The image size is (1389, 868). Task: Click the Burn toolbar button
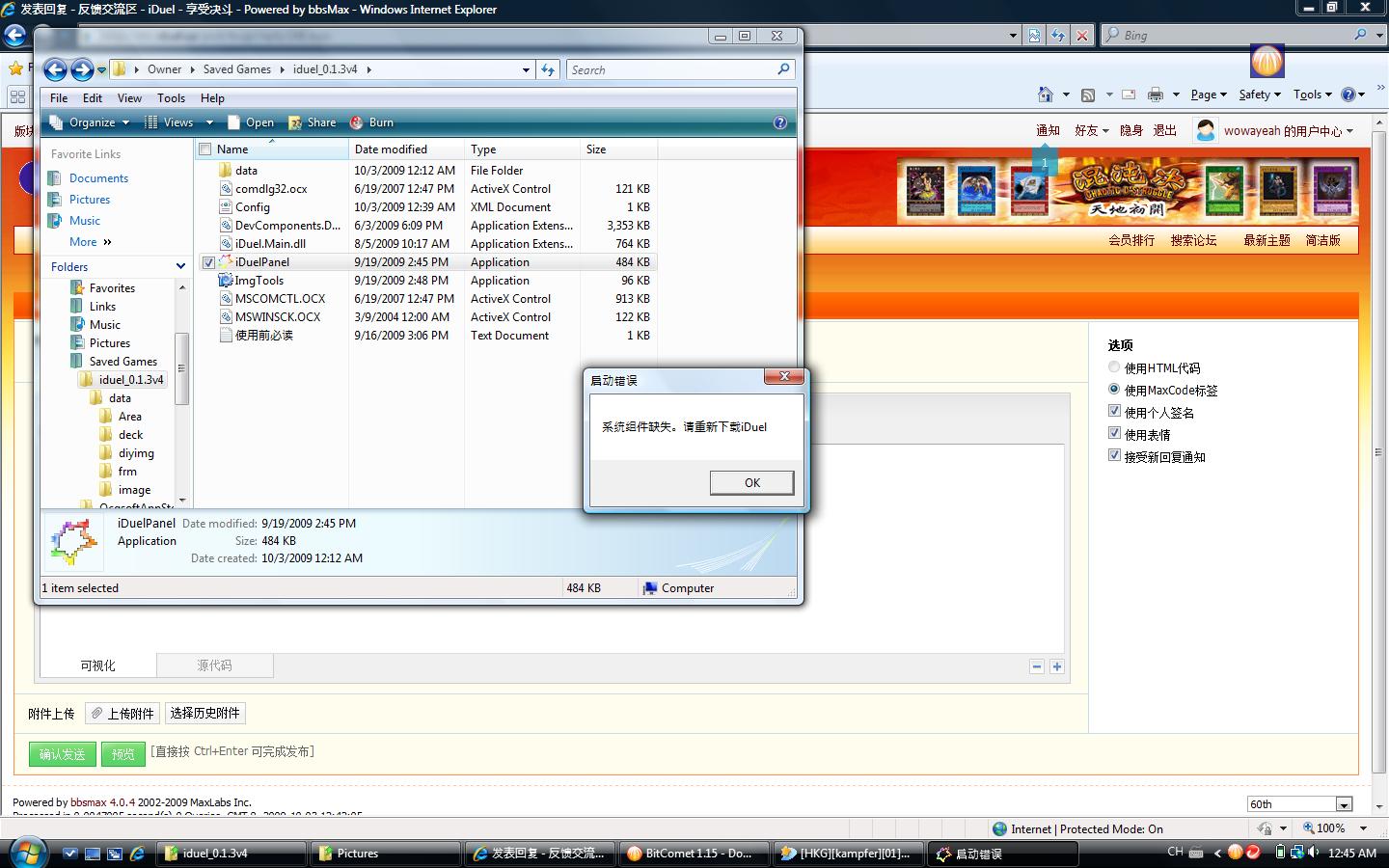[371, 122]
